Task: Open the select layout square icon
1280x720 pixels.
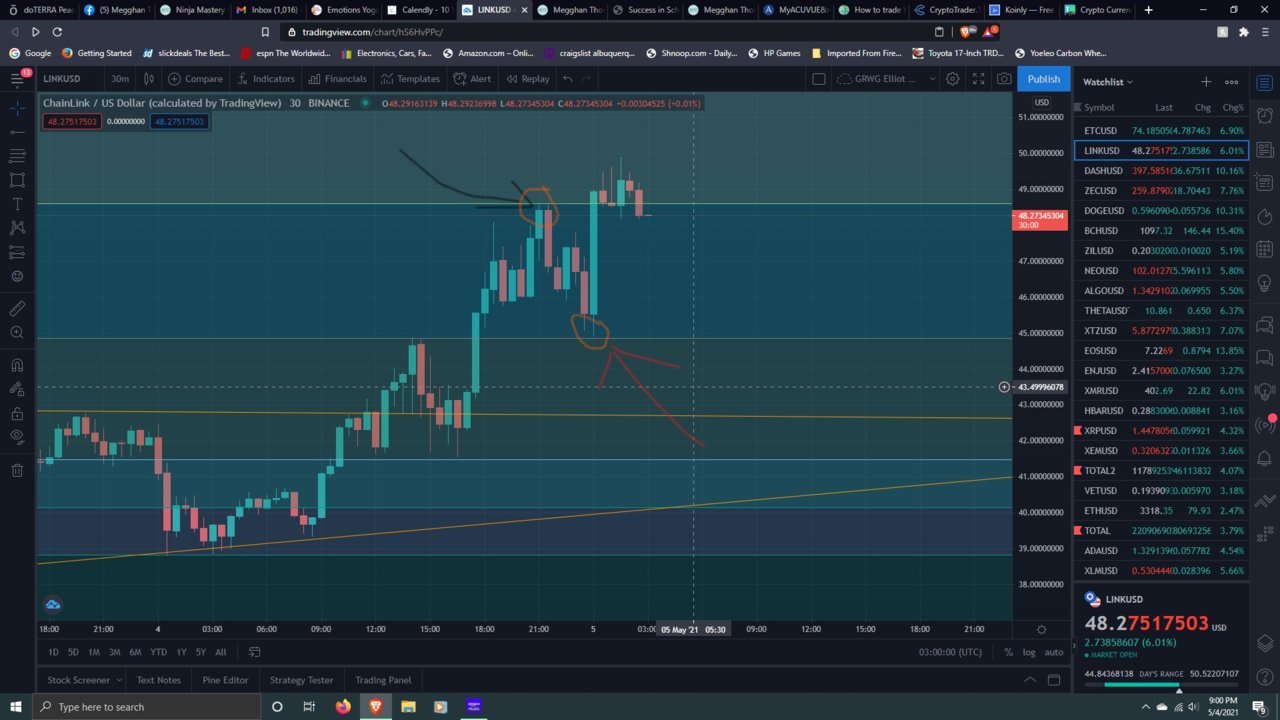Action: 818,79
